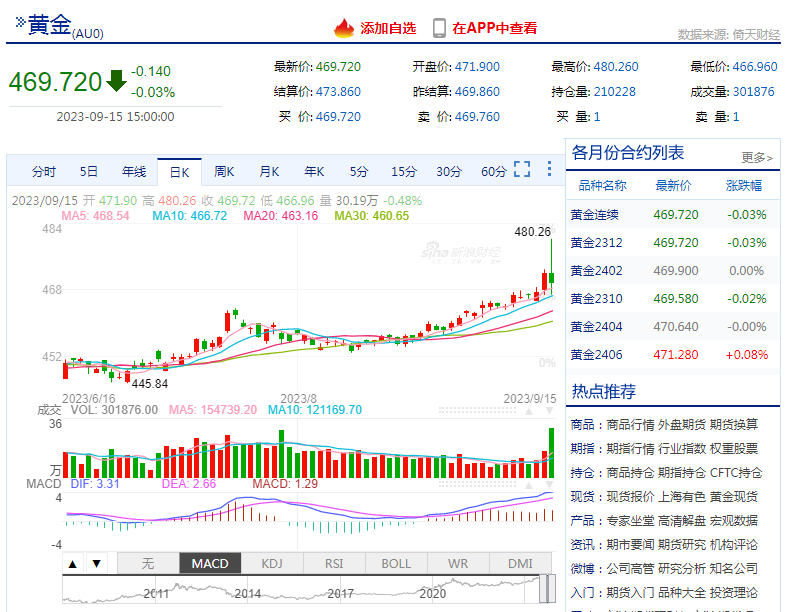Select the DMI indicator option
Screen dimensions: 801x612
pos(519,563)
